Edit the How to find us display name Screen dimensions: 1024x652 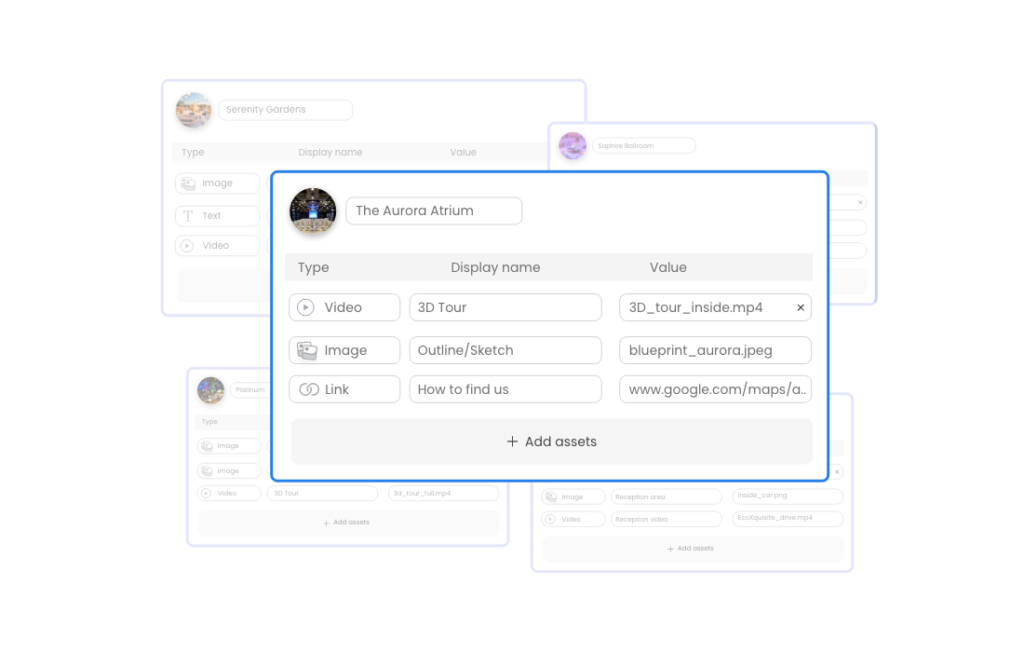pos(505,389)
